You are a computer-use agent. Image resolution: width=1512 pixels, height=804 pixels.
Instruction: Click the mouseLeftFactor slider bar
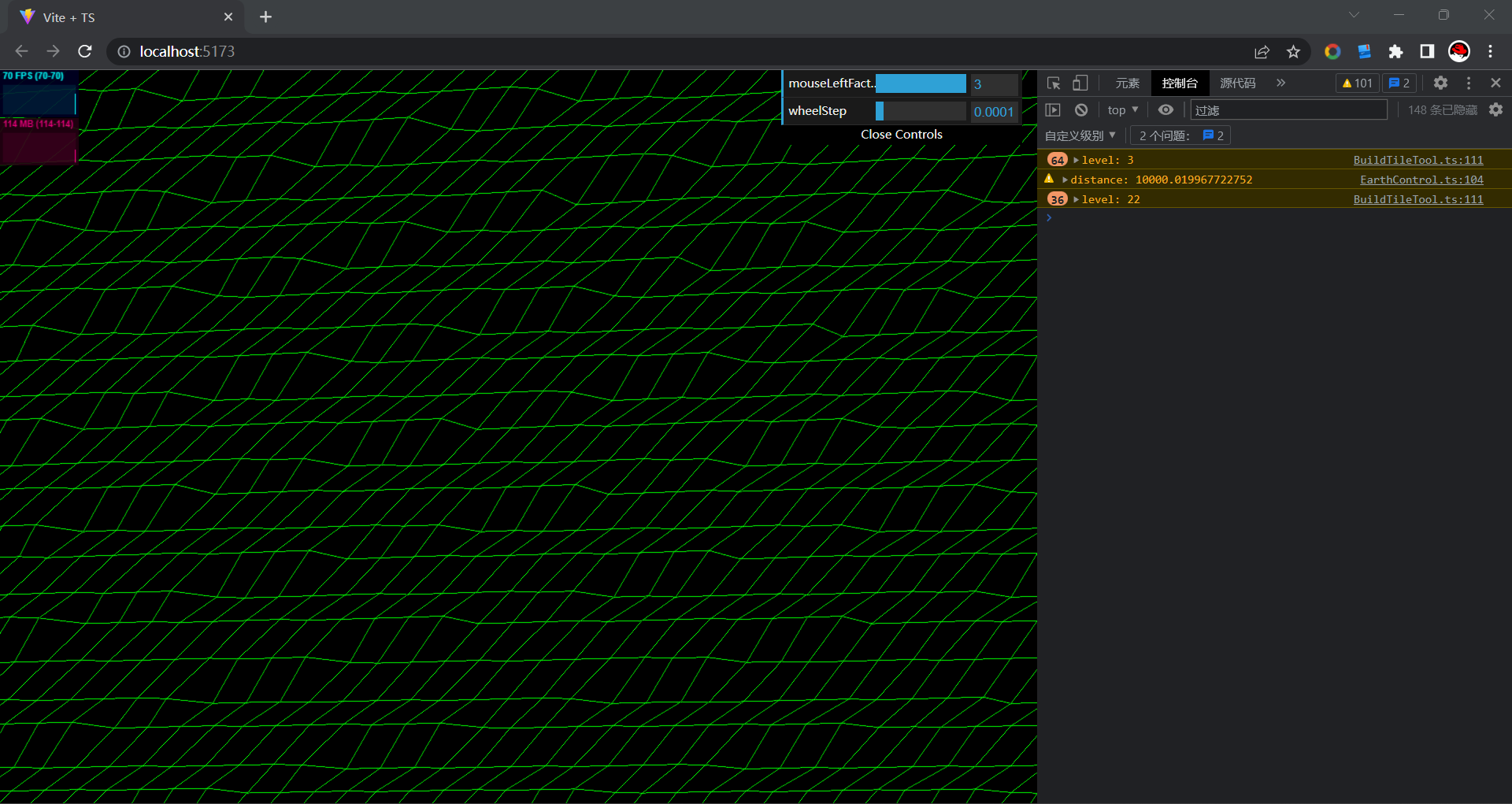921,83
